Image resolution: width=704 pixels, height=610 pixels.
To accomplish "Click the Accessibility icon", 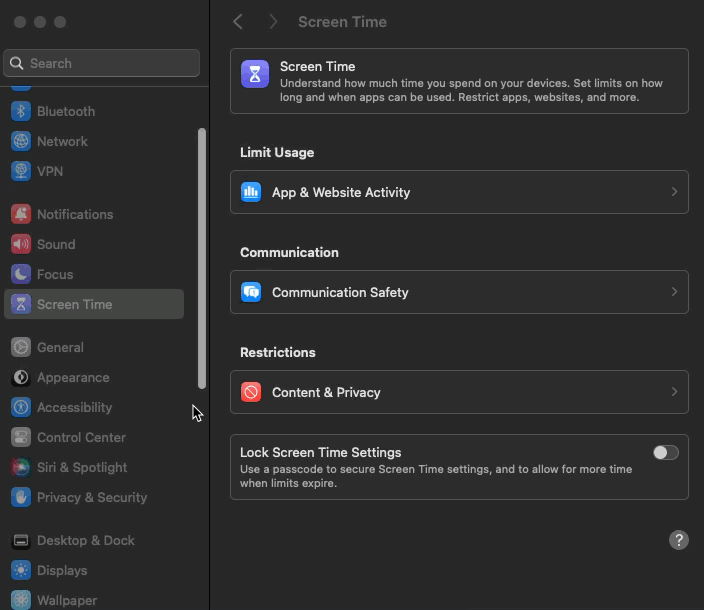I will pyautogui.click(x=21, y=407).
